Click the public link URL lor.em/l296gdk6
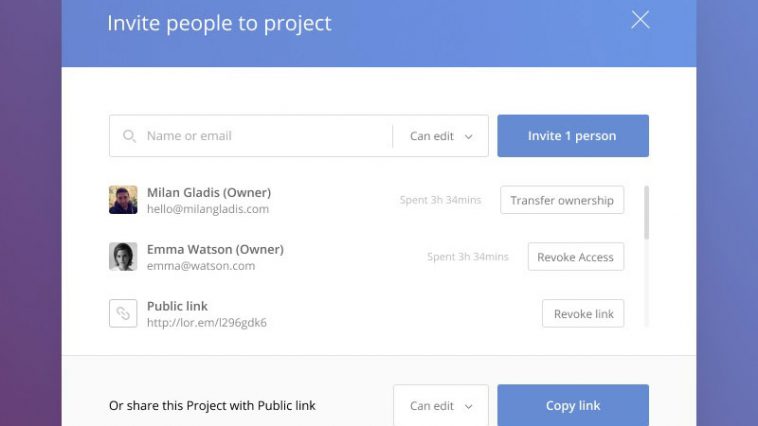The image size is (758, 426). point(207,323)
